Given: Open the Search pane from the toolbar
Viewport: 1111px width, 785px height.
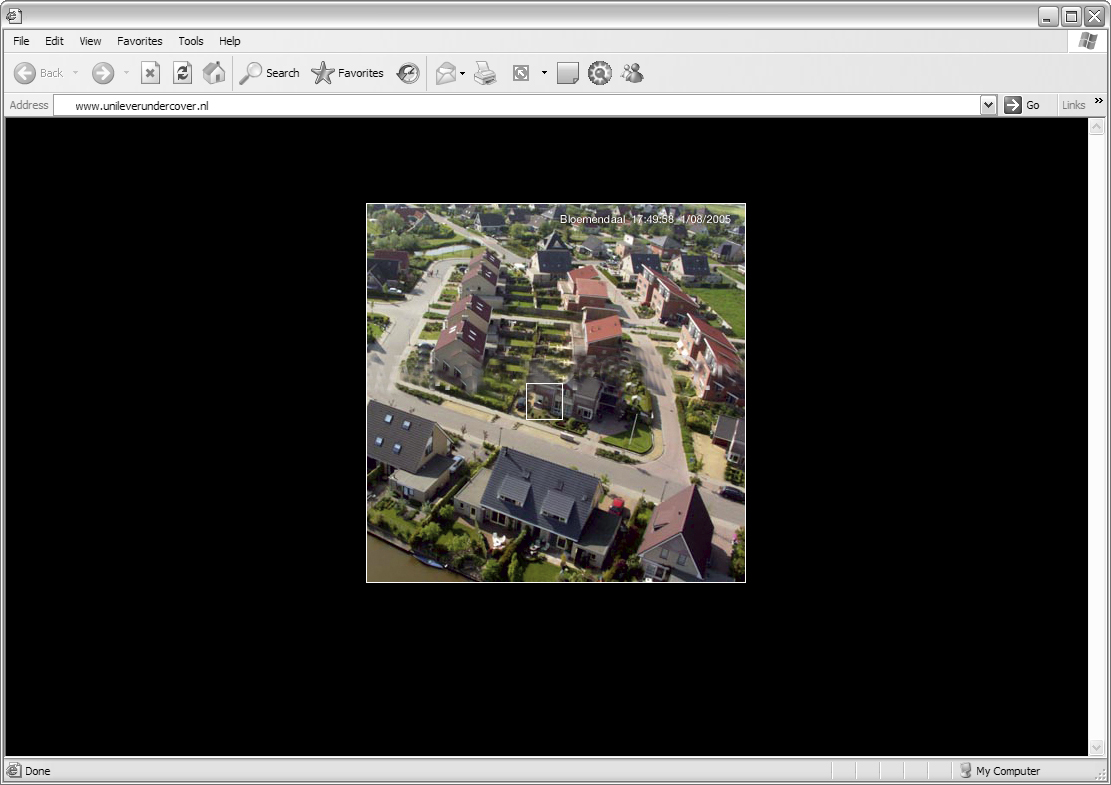Looking at the screenshot, I should [269, 73].
